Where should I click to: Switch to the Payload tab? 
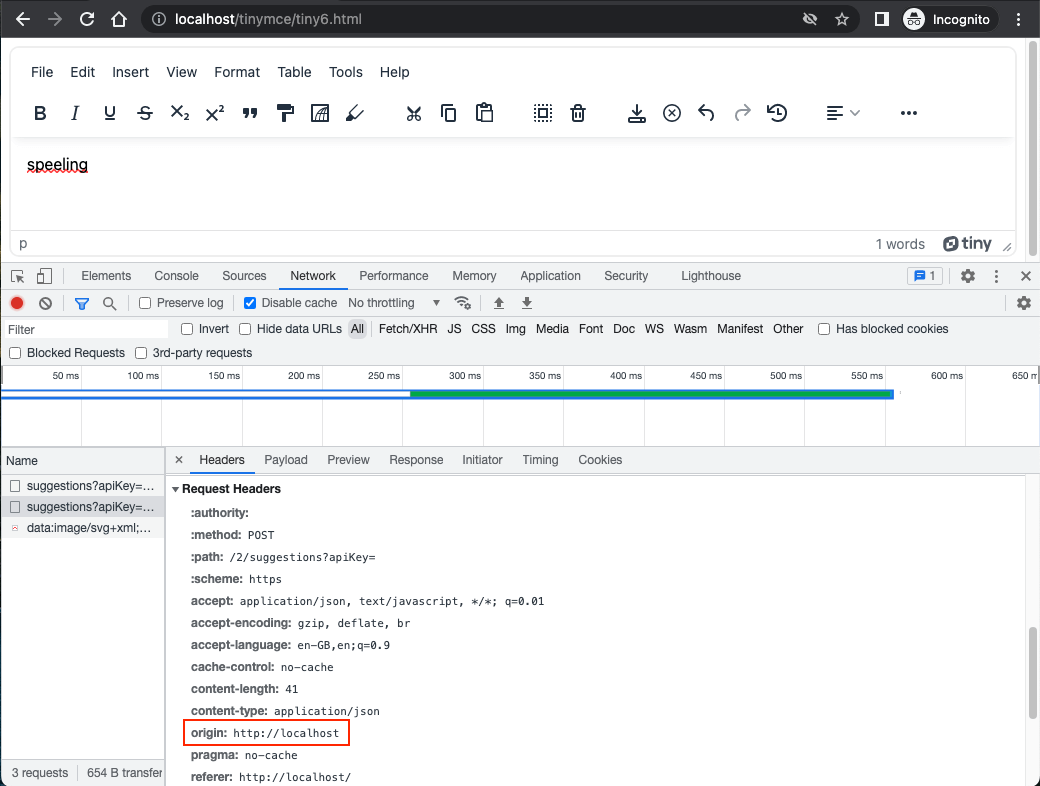(286, 460)
